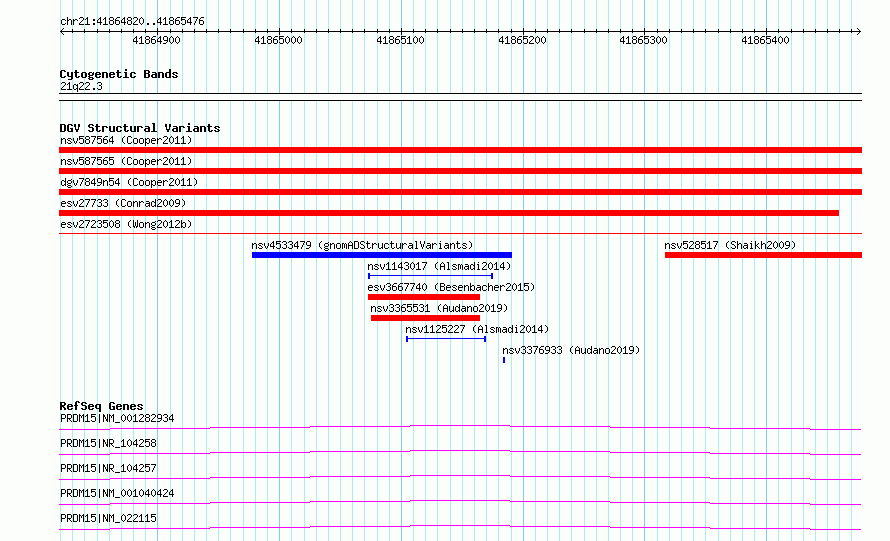The width and height of the screenshot is (890, 541).
Task: Open variant nsv587565 (Cooper2011) label
Action: tap(126, 161)
